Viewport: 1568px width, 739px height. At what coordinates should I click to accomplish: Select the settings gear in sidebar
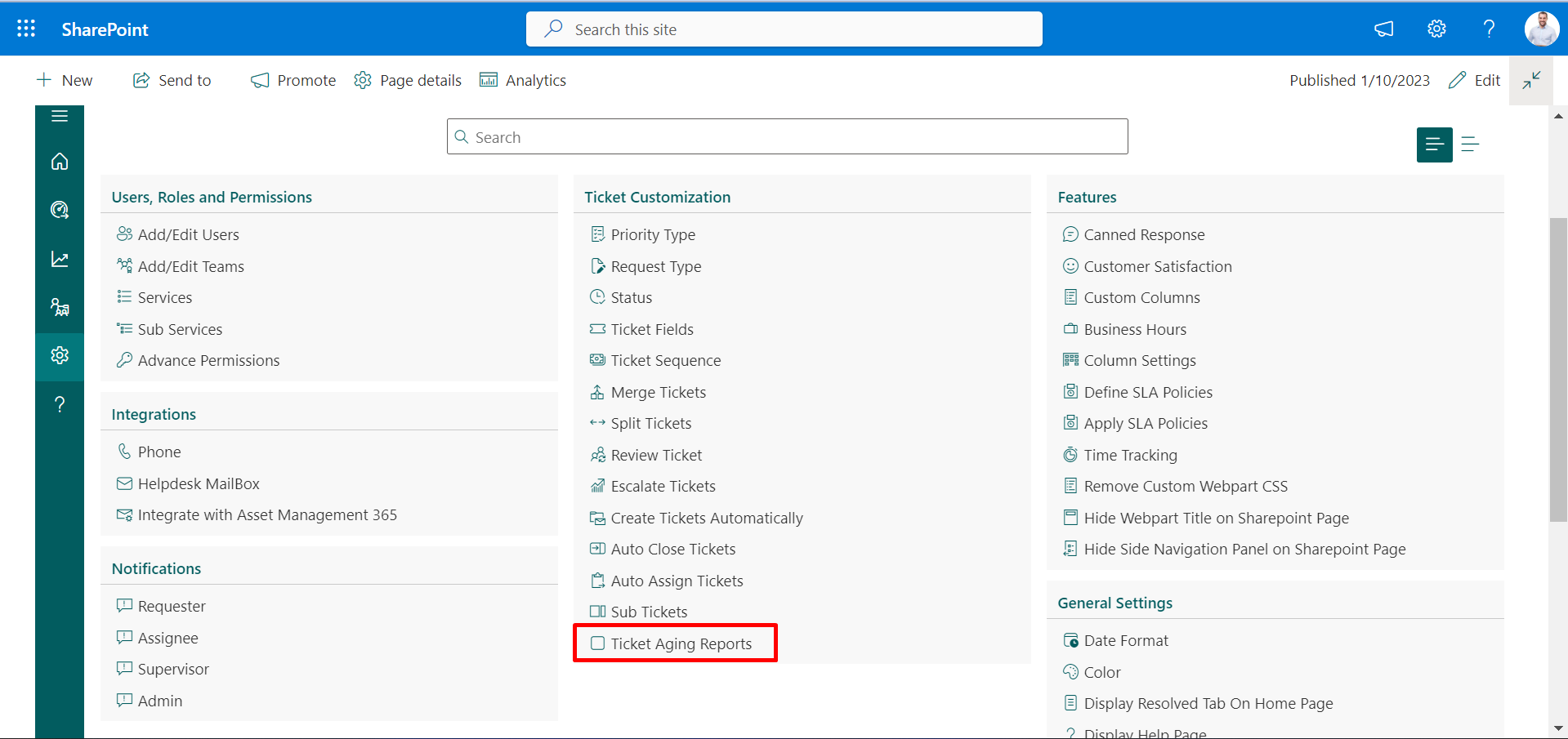[x=60, y=355]
